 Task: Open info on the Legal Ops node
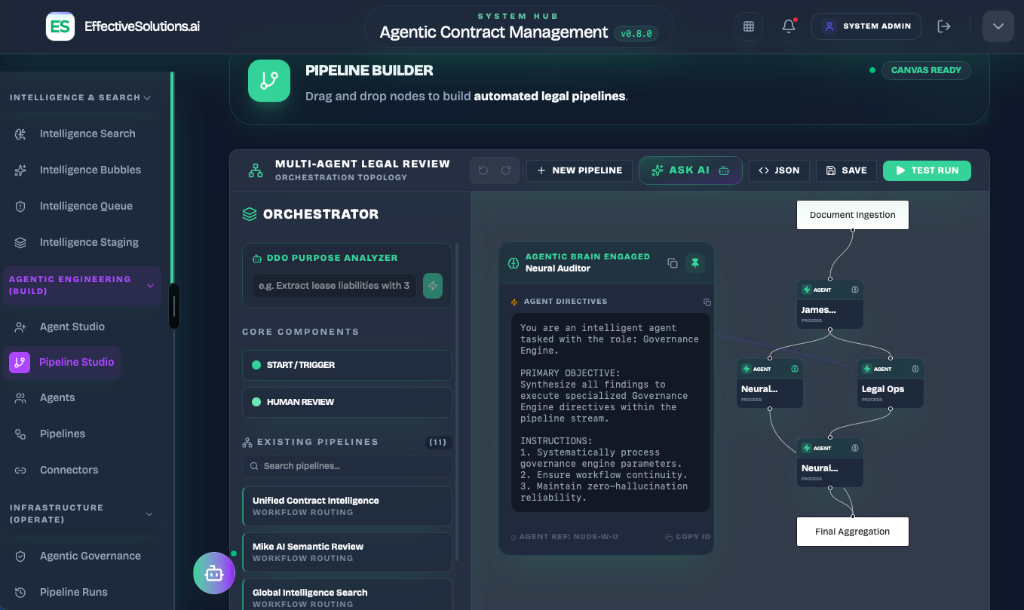[915, 369]
